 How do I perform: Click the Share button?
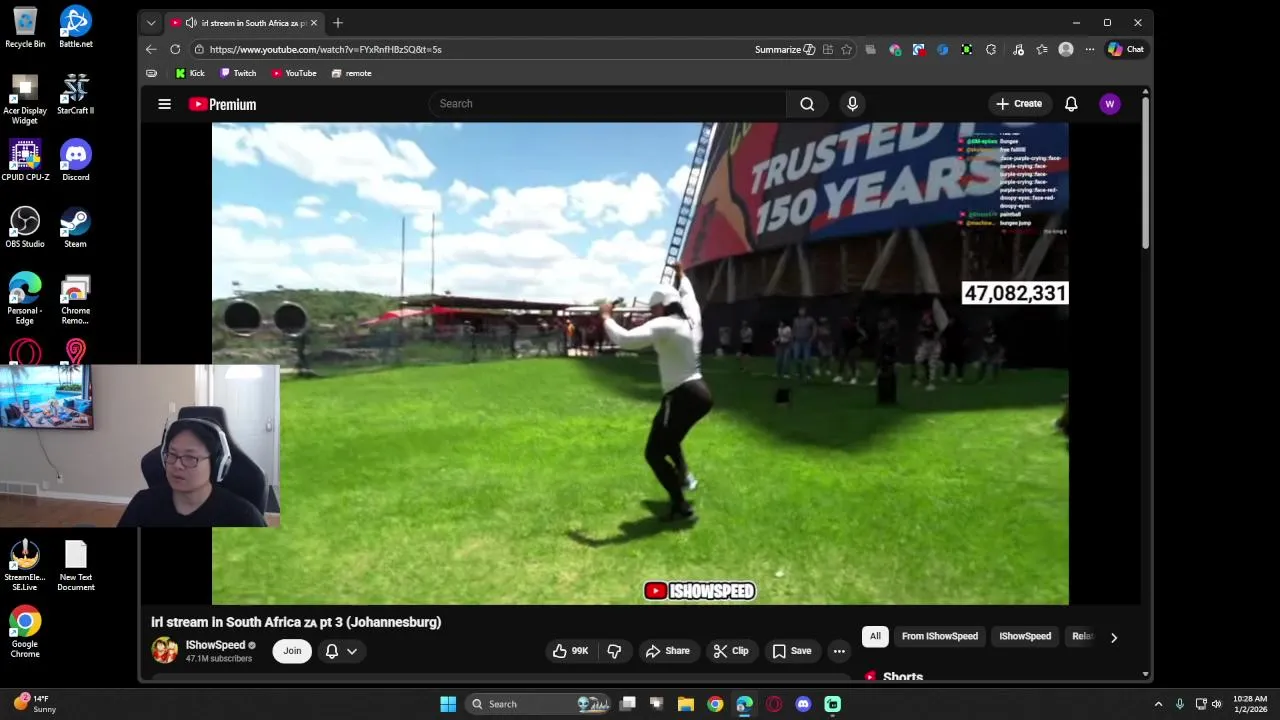(x=667, y=651)
